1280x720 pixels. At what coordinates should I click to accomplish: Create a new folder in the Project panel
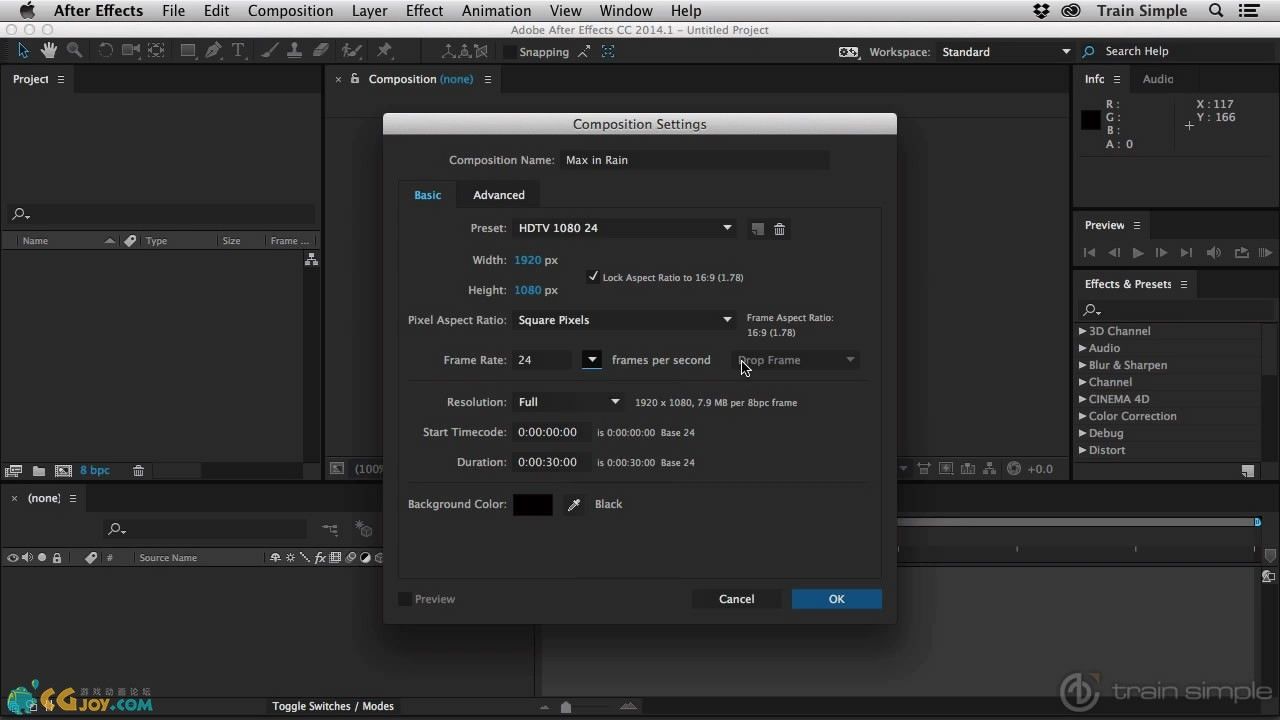coord(38,471)
